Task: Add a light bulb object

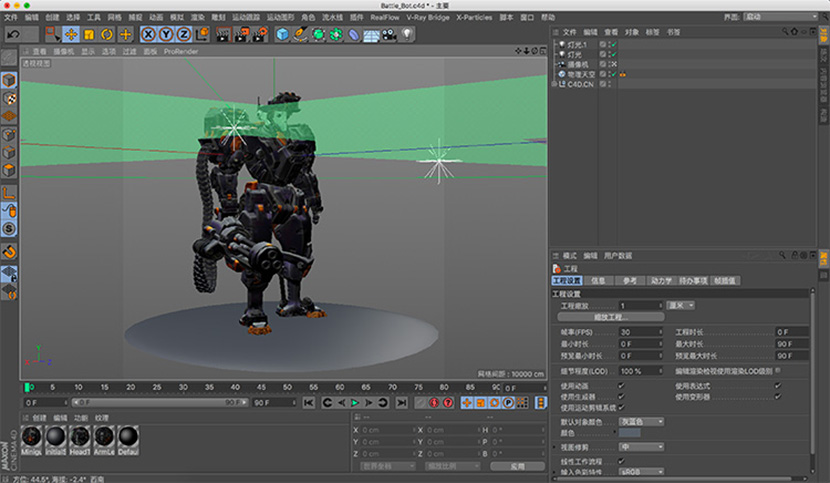Action: [x=407, y=34]
